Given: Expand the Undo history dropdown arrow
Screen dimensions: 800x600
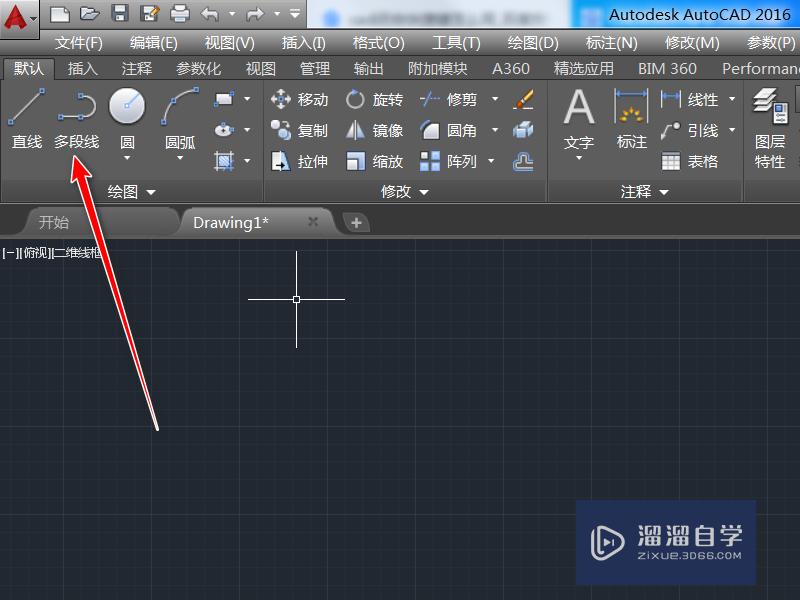Looking at the screenshot, I should (x=232, y=14).
